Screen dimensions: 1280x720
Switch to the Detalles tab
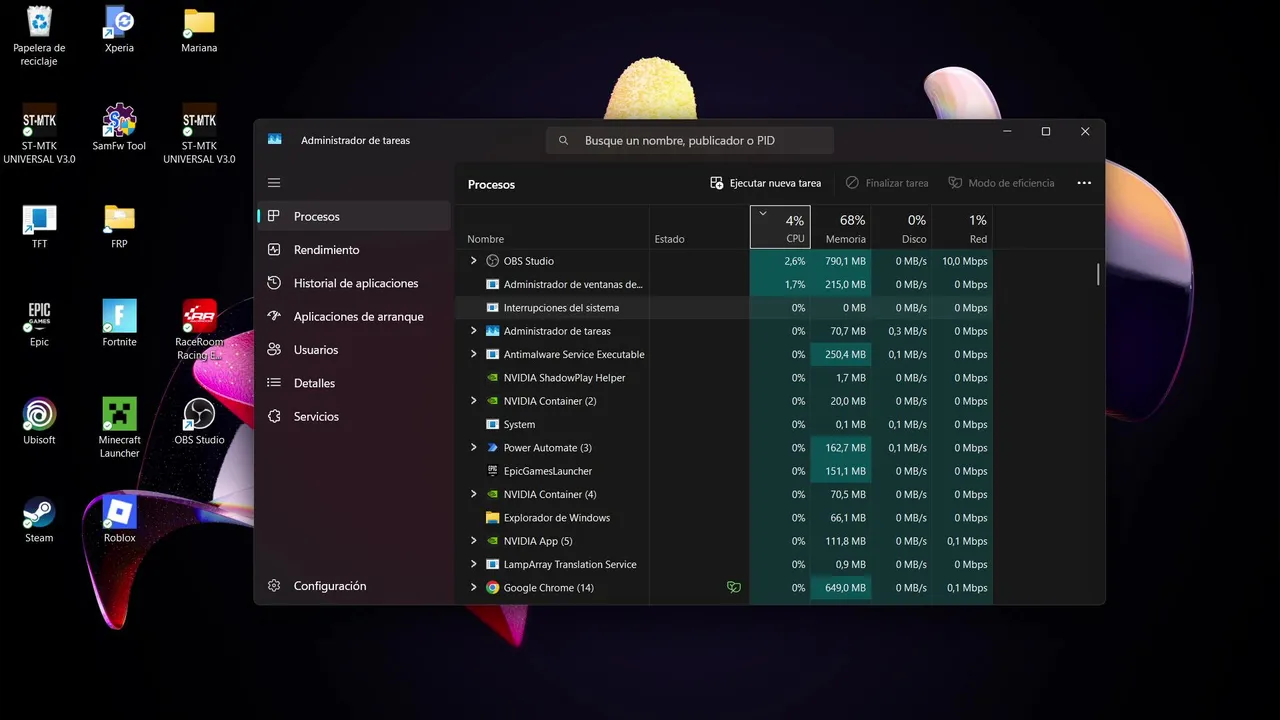(354, 383)
